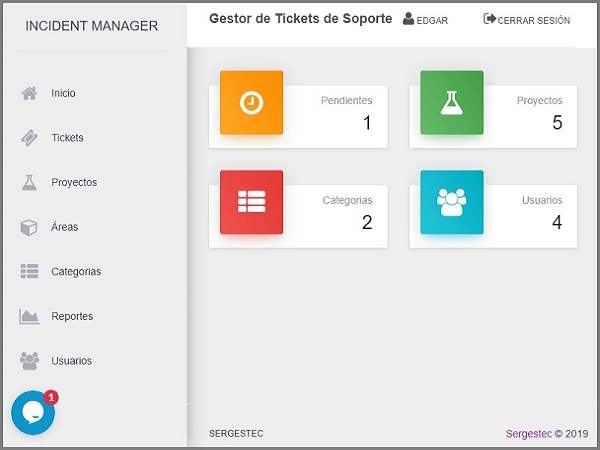
Task: Click Cerrar Sesión to log out
Action: pos(527,20)
